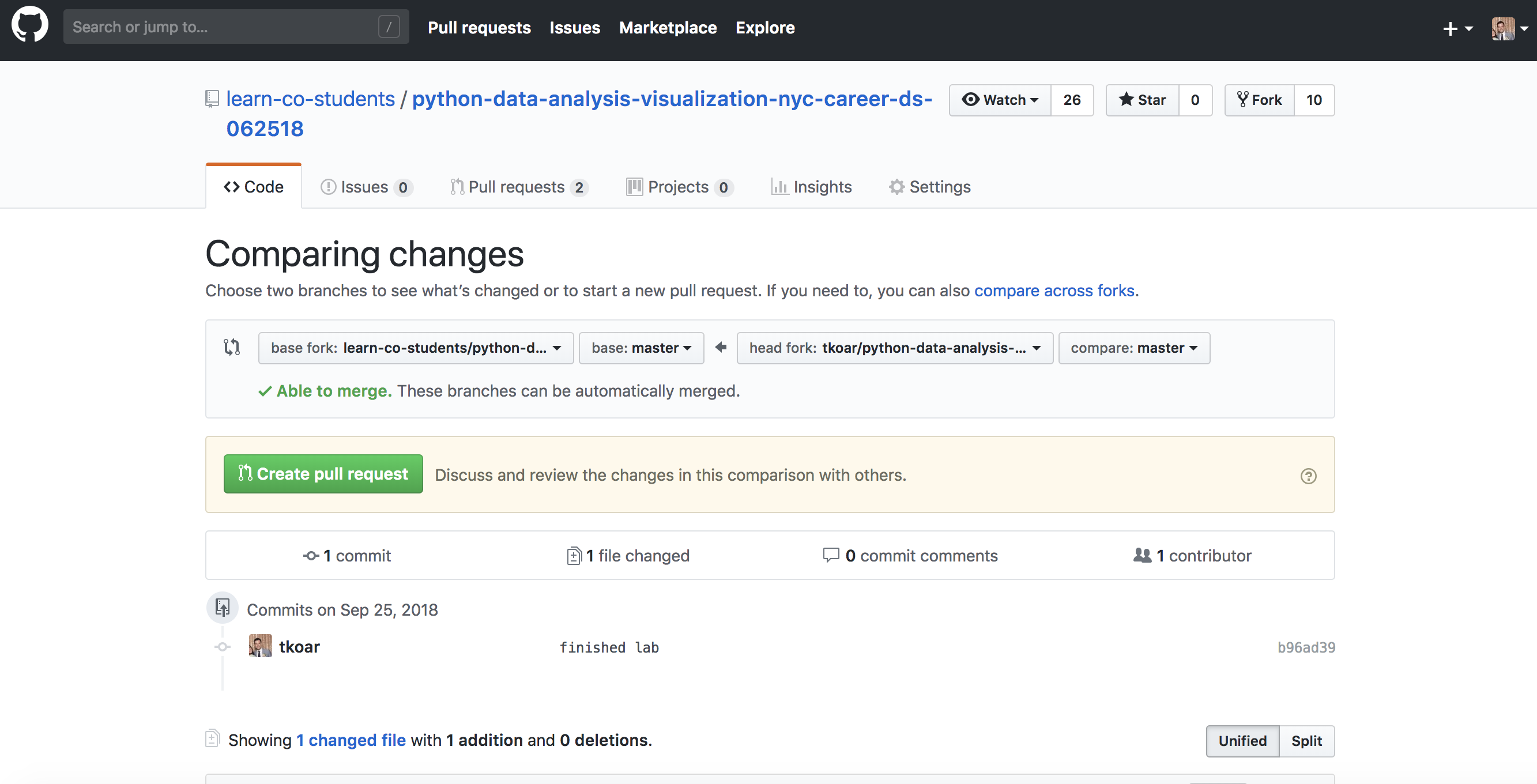
Task: Click the code bracket icon on Code tab
Action: [x=229, y=186]
